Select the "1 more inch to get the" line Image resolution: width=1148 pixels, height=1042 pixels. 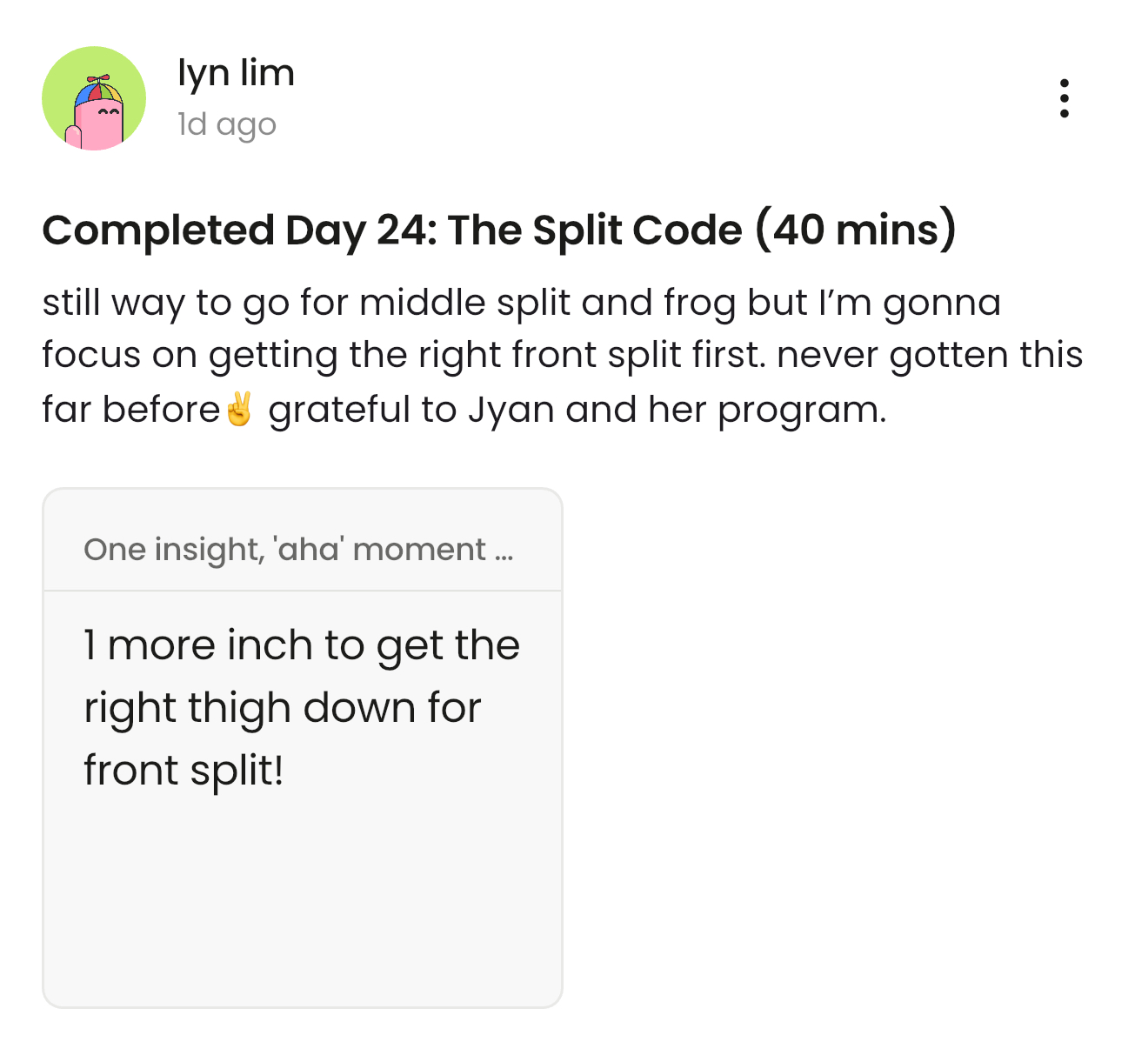pos(301,645)
